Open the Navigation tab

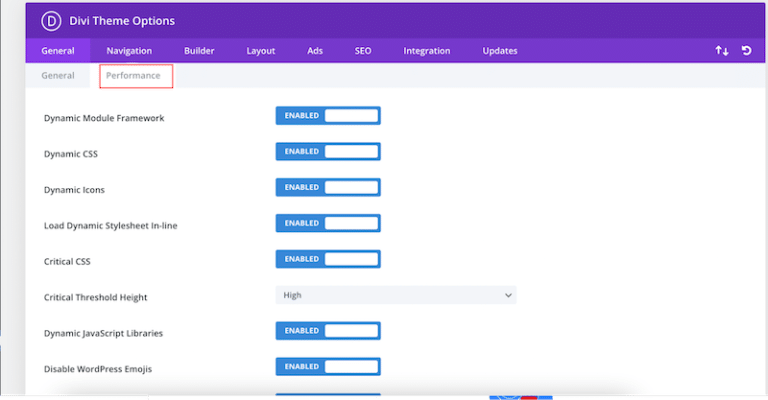tap(129, 51)
